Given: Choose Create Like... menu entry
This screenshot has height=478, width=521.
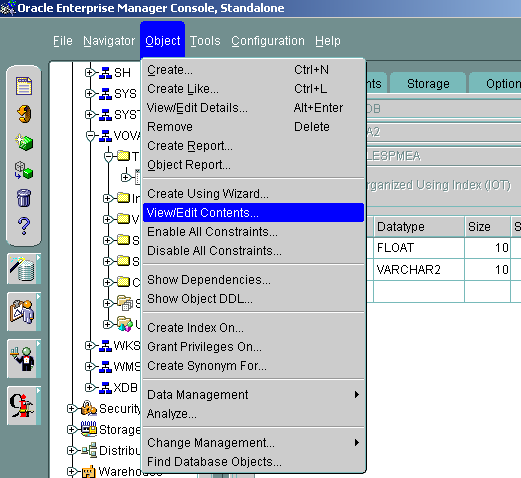Looking at the screenshot, I should (253, 89).
